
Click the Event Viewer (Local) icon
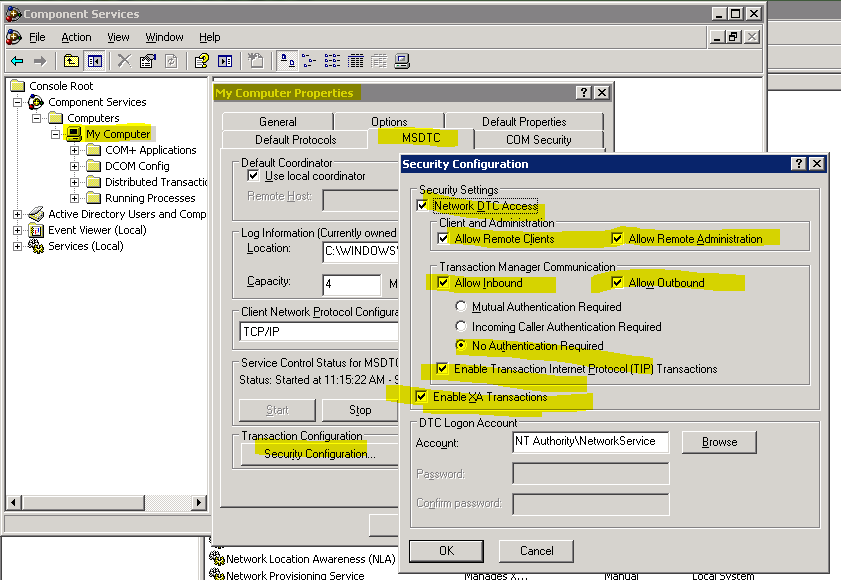point(36,231)
